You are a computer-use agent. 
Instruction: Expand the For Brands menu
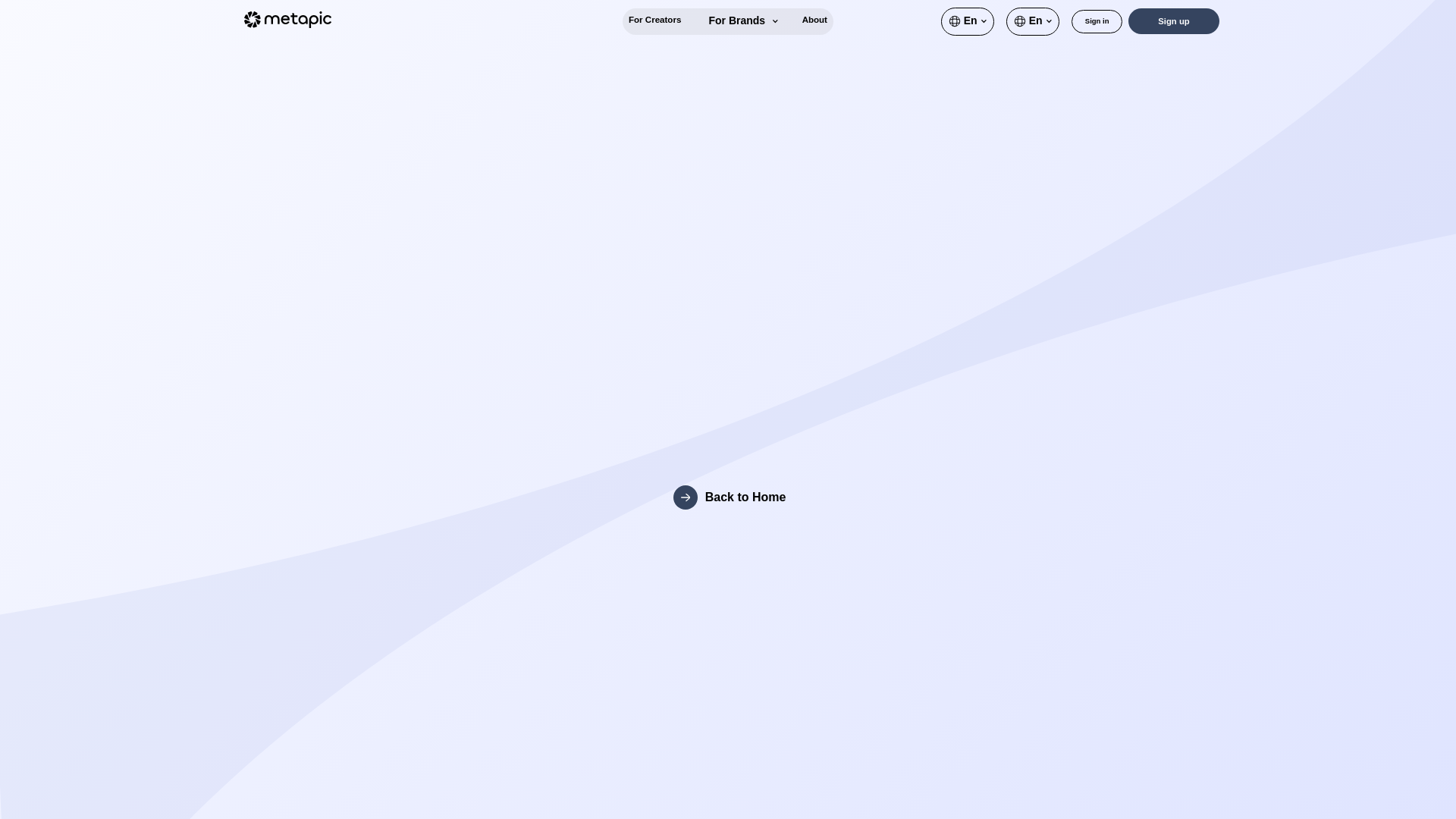point(743,21)
